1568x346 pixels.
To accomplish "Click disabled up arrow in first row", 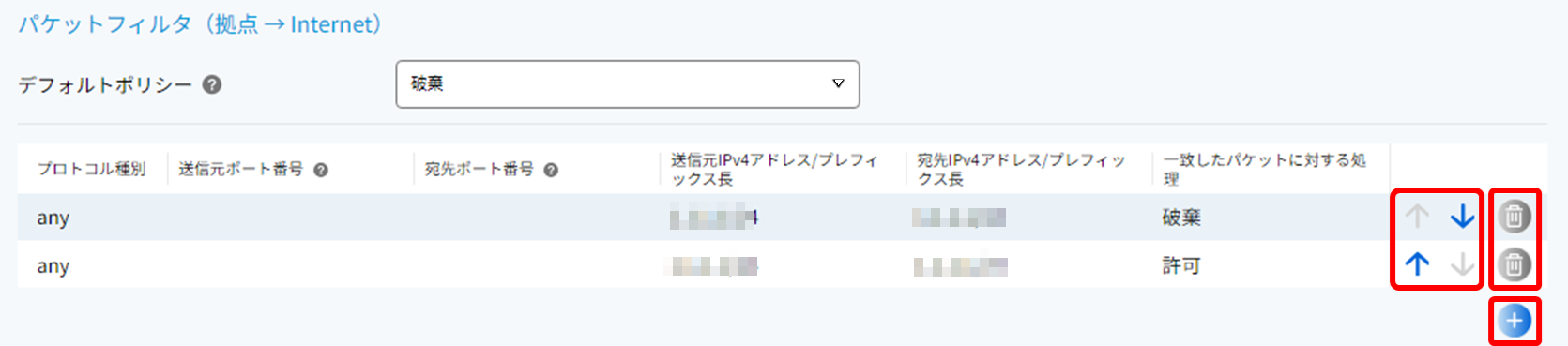I will click(1417, 217).
